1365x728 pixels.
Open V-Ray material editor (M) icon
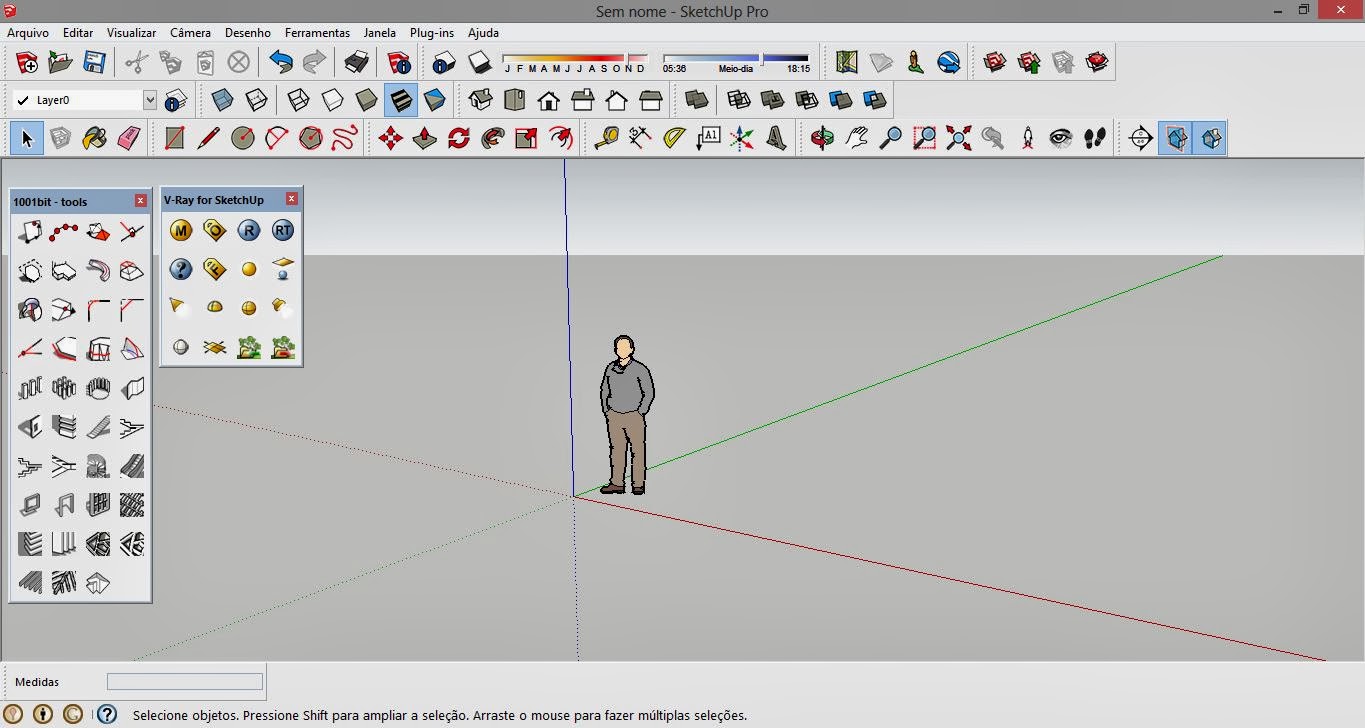[x=181, y=231]
